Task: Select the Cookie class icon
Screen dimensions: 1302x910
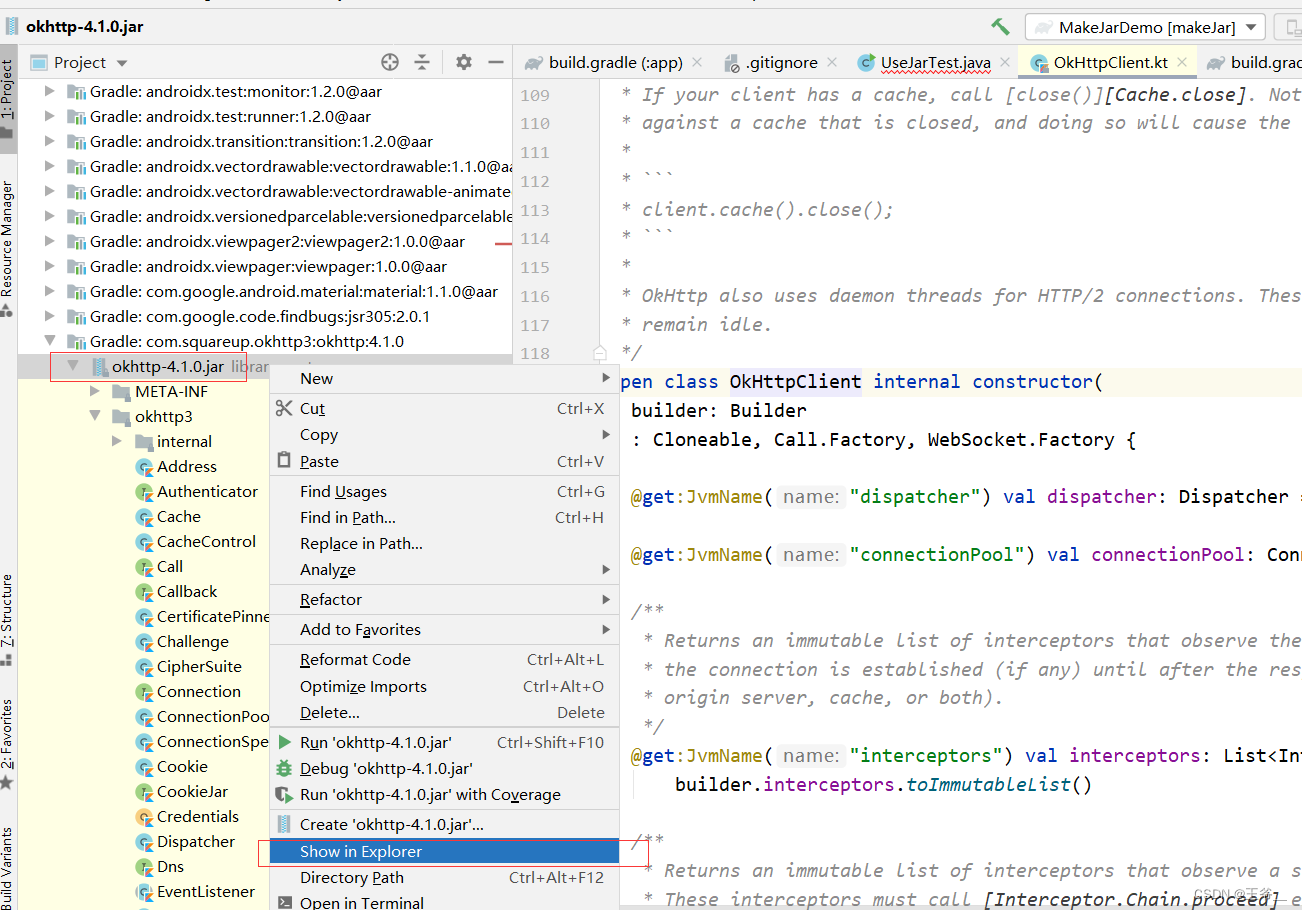Action: point(145,767)
